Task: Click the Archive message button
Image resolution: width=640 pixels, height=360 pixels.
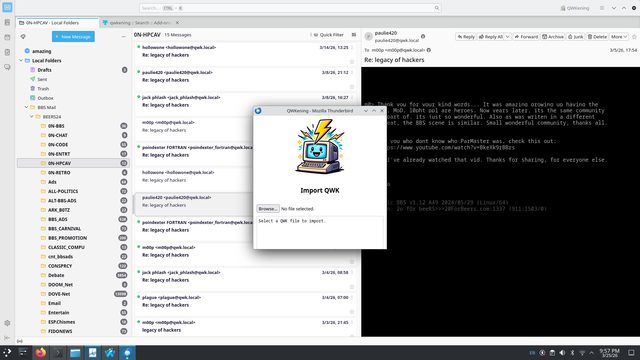Action: 553,37
